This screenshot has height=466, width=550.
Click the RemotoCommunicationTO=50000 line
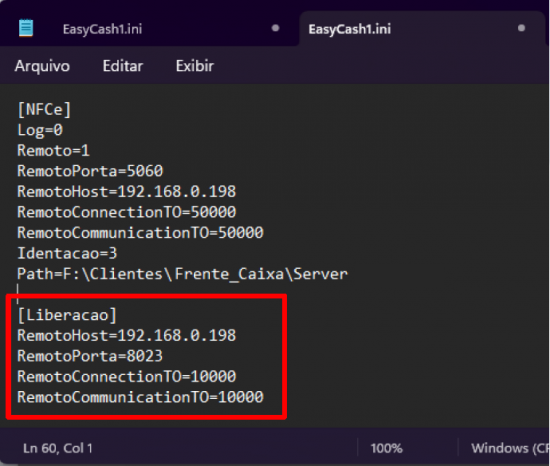[140, 233]
